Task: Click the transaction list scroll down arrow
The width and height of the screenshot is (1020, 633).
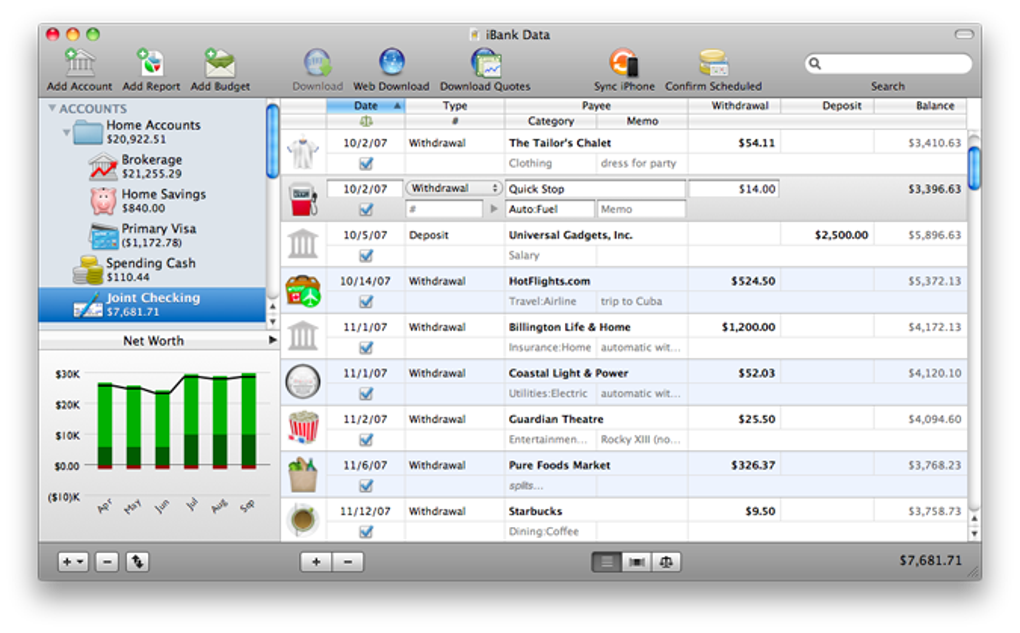Action: click(x=974, y=533)
